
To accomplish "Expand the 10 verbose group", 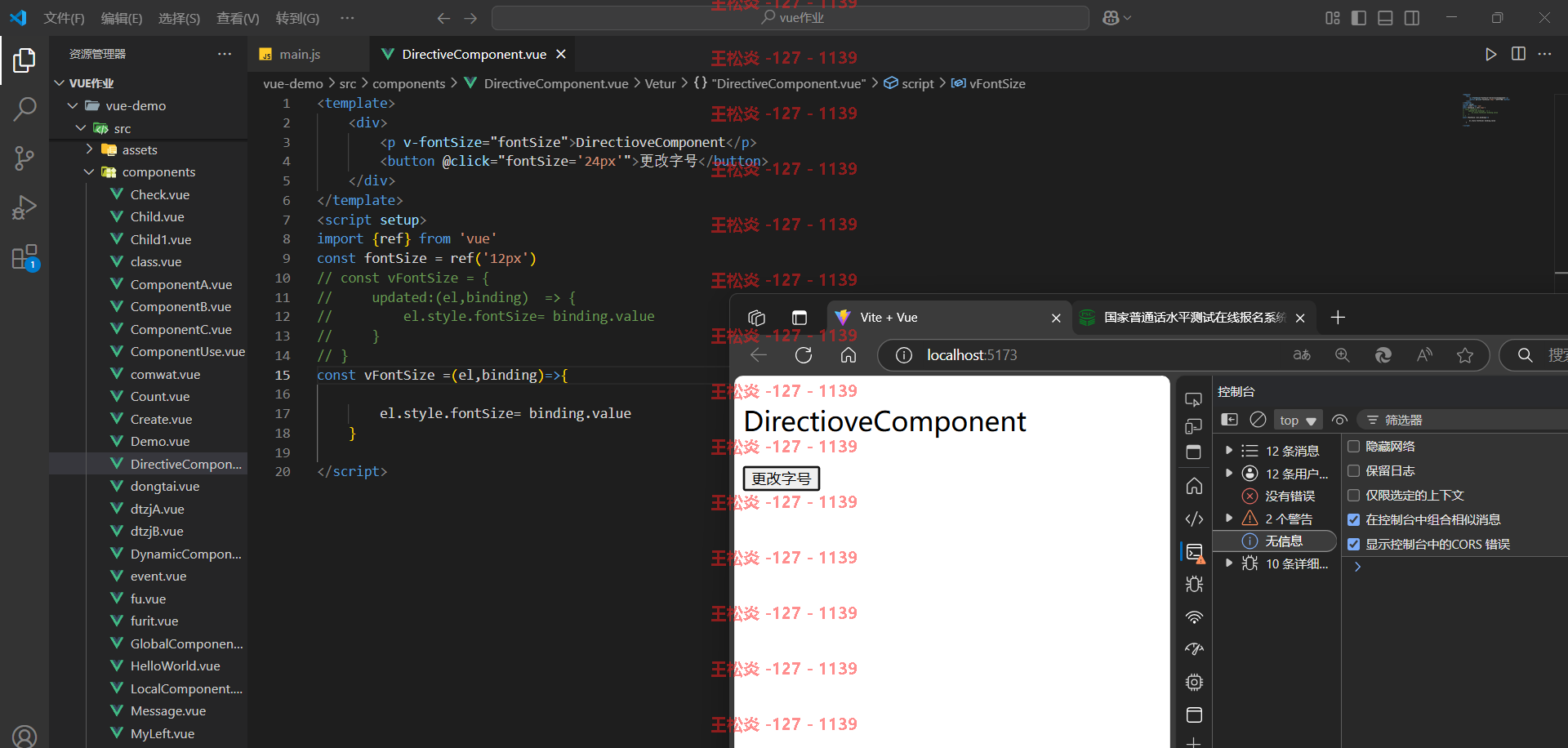I will (x=1228, y=563).
